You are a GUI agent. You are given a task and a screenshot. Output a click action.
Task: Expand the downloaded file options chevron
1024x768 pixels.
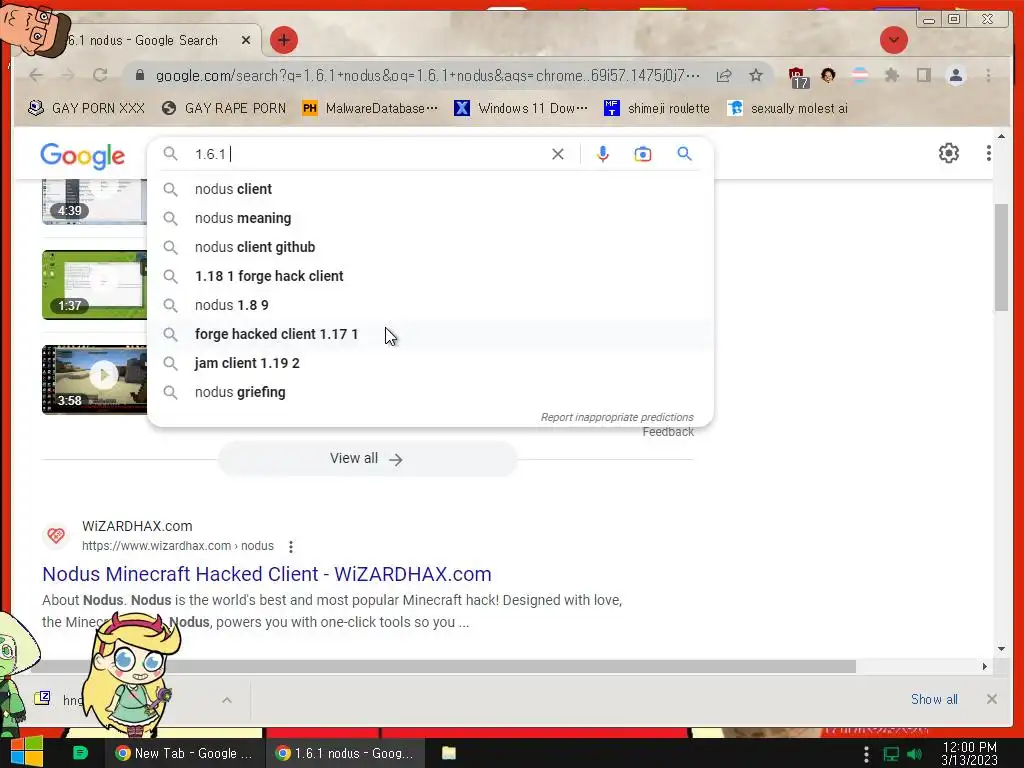click(x=227, y=700)
